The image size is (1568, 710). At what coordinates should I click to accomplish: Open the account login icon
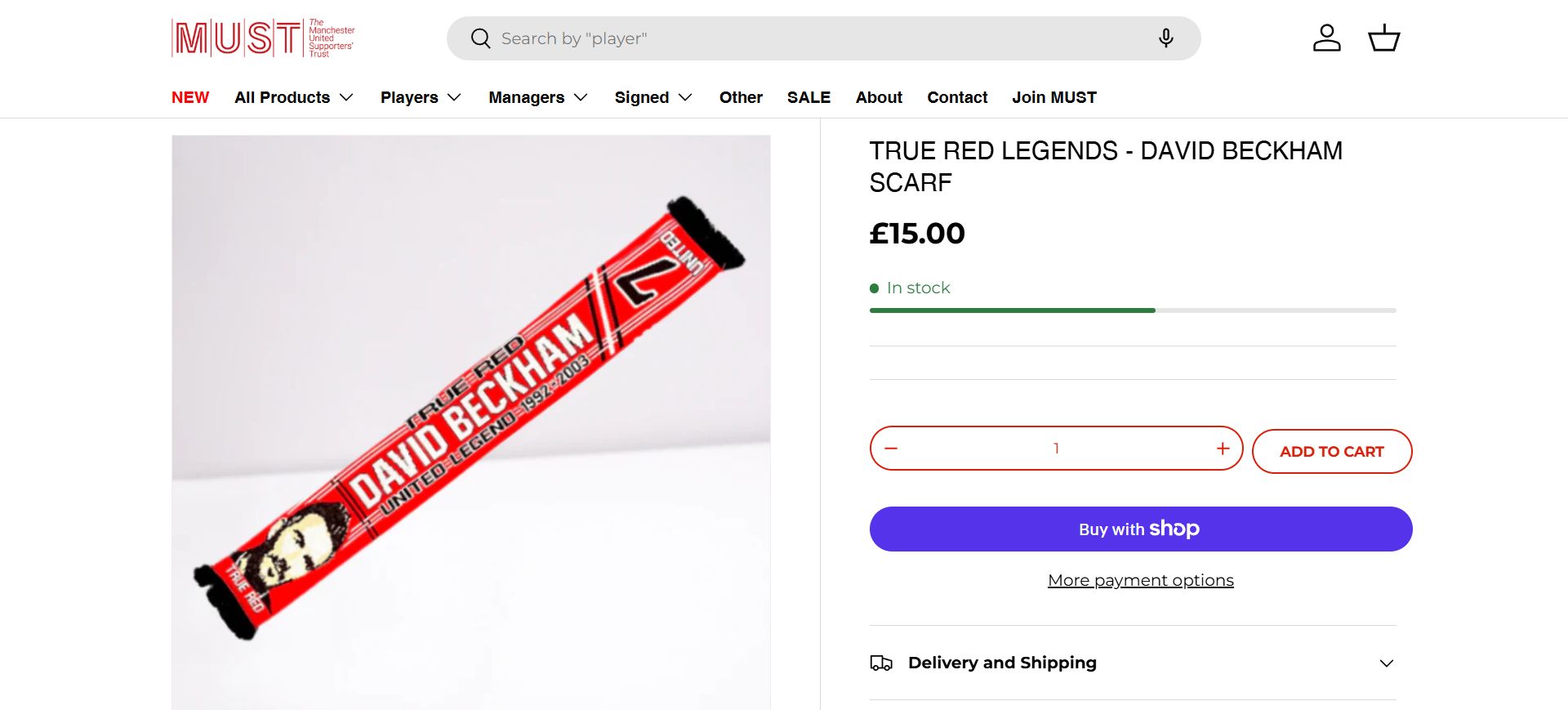[x=1326, y=38]
